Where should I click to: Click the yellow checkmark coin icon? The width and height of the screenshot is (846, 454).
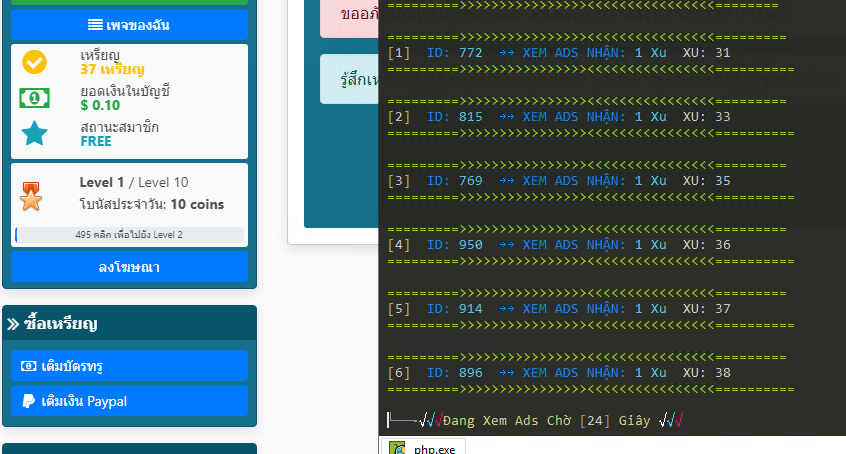coord(35,62)
